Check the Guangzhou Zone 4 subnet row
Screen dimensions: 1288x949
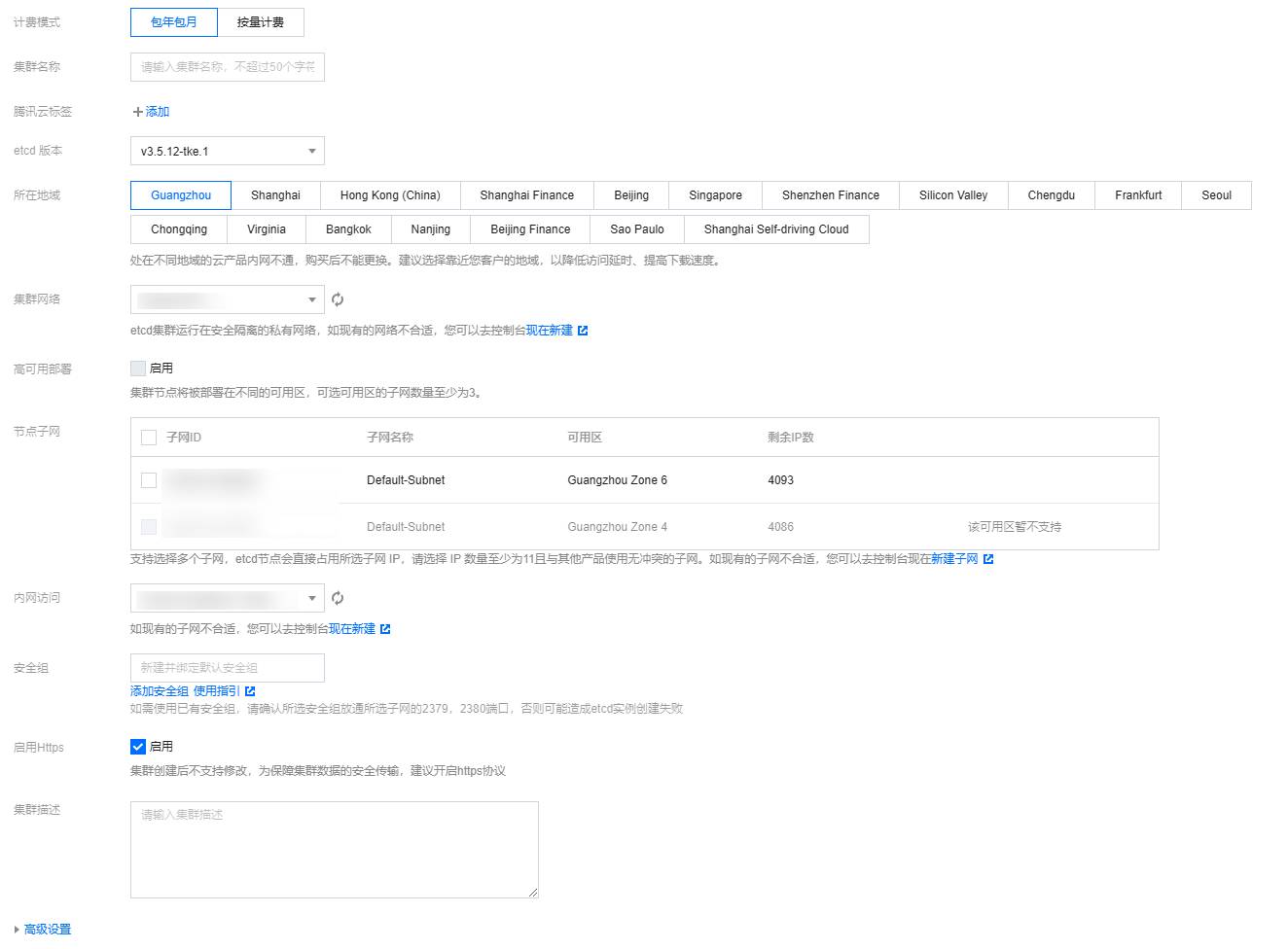click(149, 527)
